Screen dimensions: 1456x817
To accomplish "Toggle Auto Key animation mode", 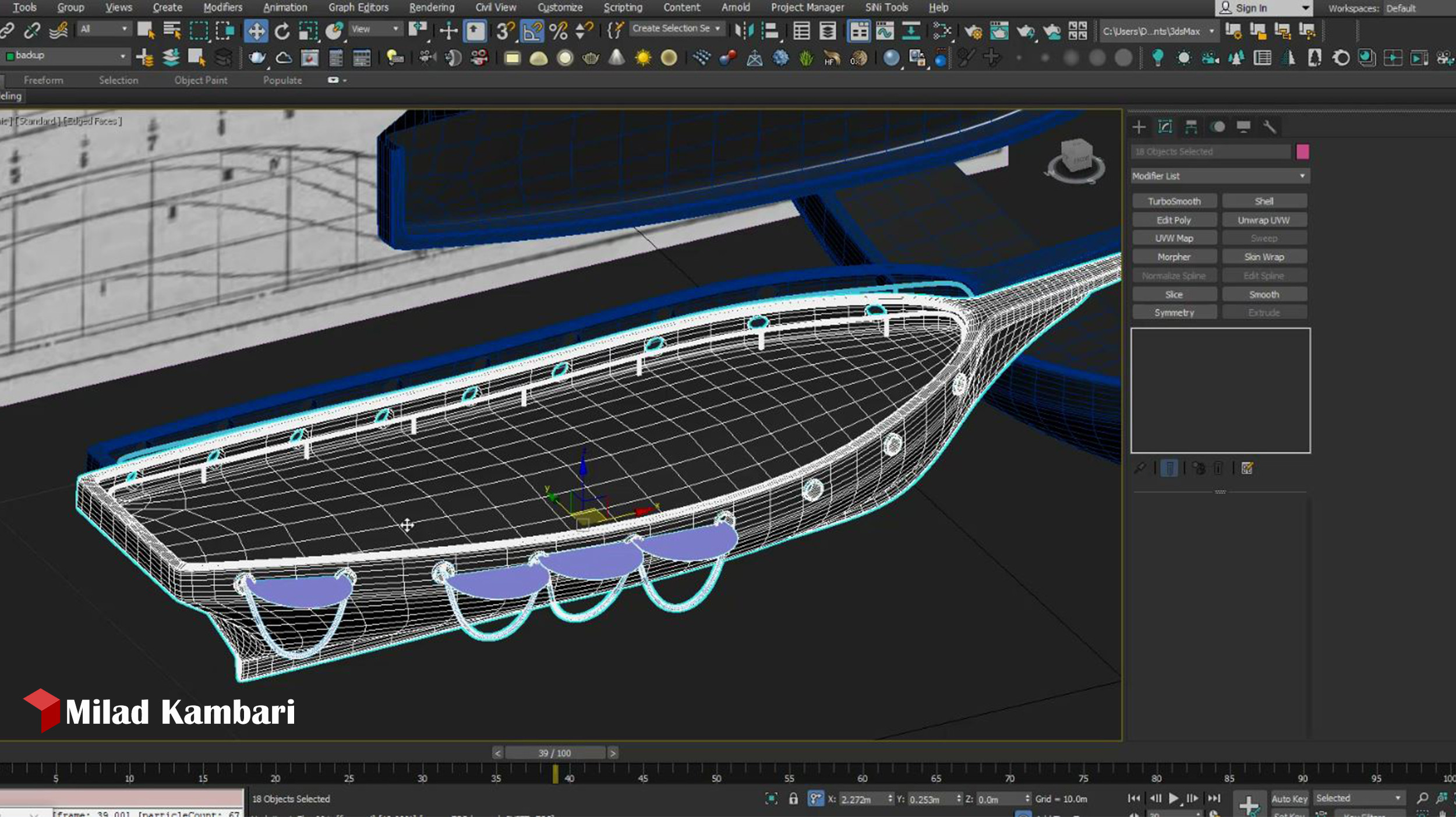I will point(1289,798).
